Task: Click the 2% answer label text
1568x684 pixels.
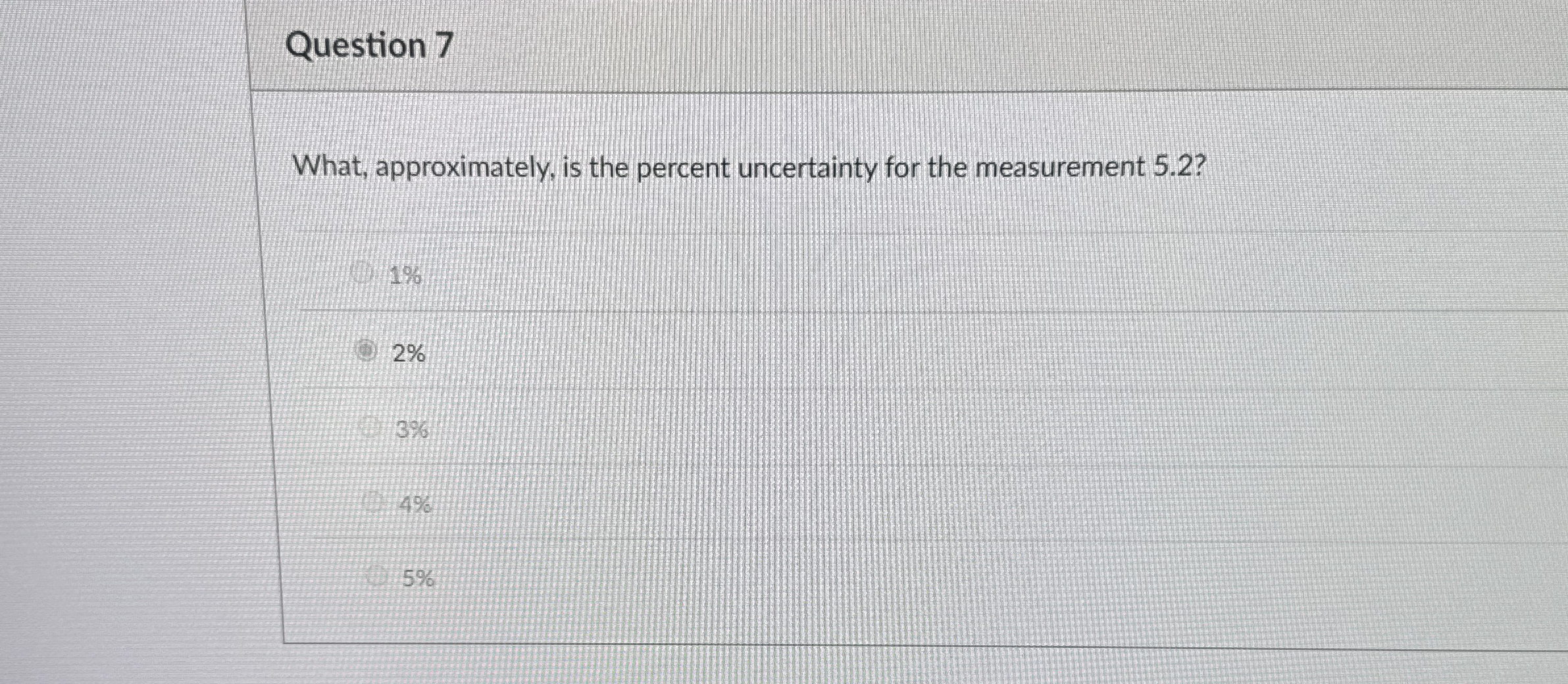Action: (409, 353)
